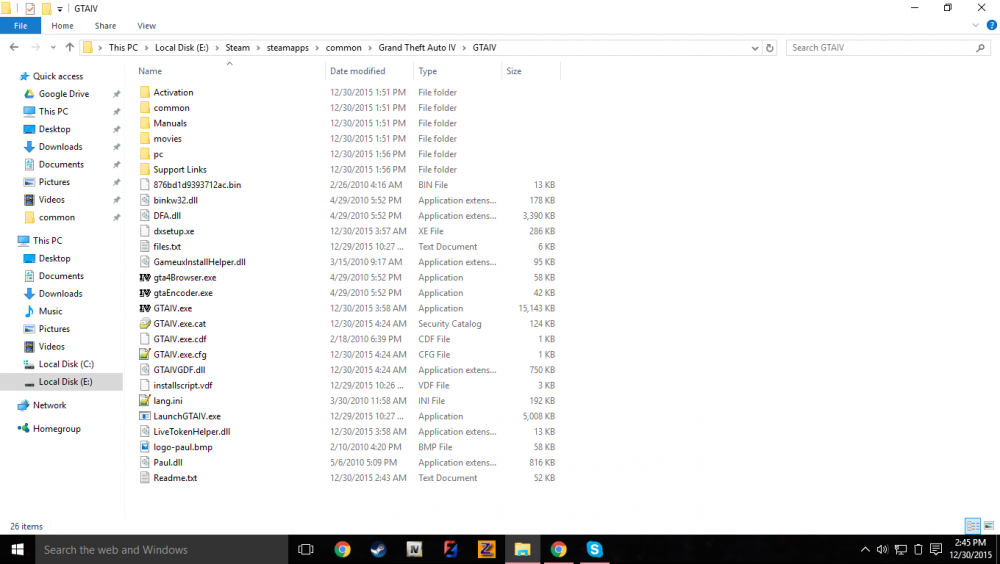
Task: Select the LaunchGTAIV.exe application icon
Action: click(145, 416)
